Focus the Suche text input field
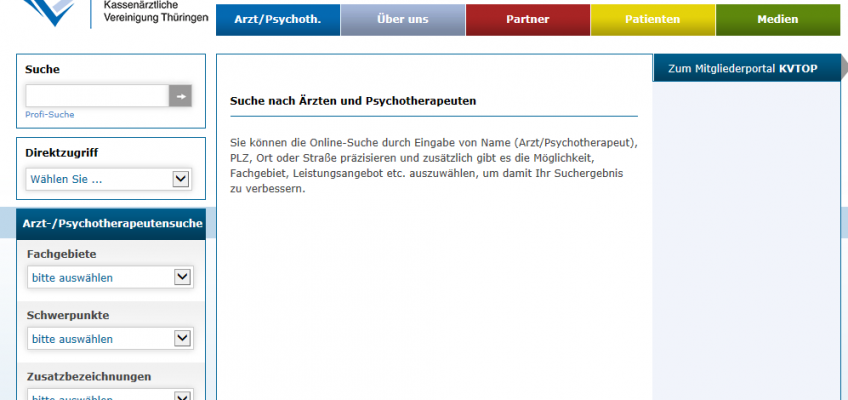 pos(97,96)
